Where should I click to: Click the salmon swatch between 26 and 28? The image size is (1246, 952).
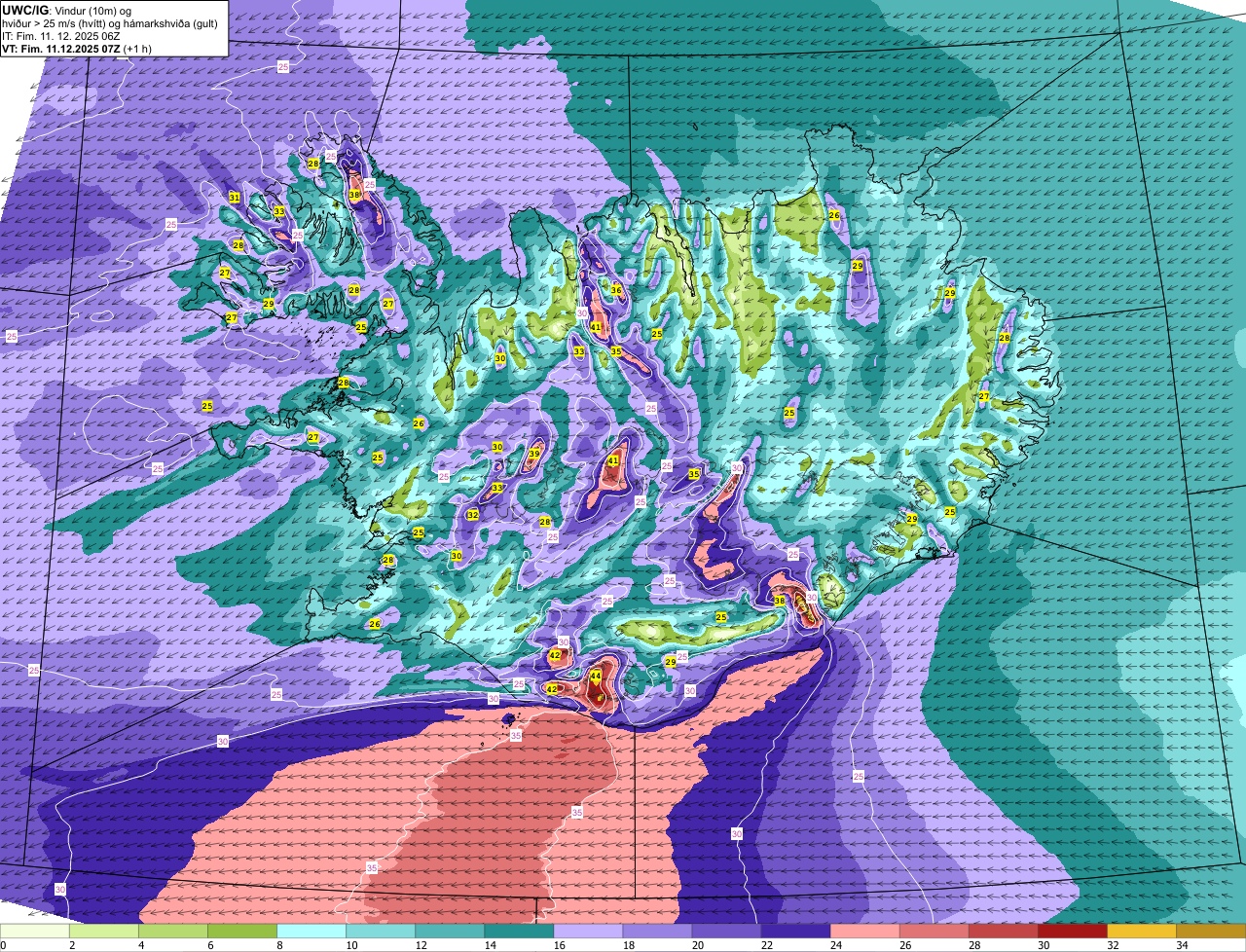[934, 931]
